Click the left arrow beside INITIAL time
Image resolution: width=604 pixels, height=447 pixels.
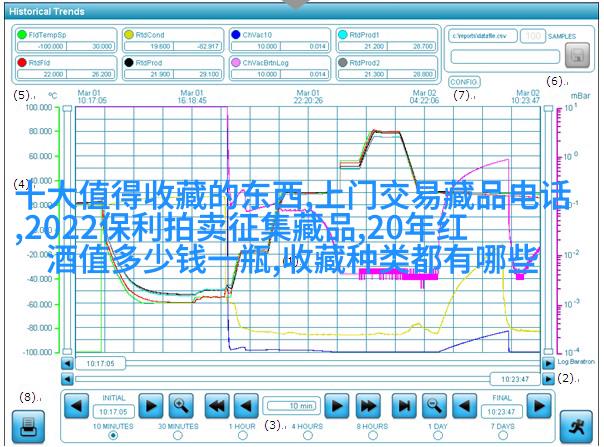click(x=76, y=405)
